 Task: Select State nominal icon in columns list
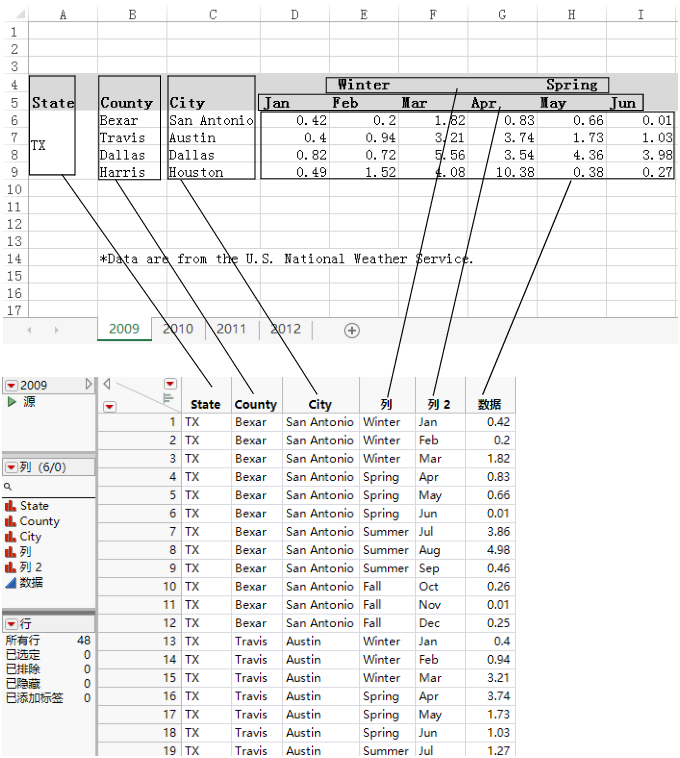click(10, 506)
